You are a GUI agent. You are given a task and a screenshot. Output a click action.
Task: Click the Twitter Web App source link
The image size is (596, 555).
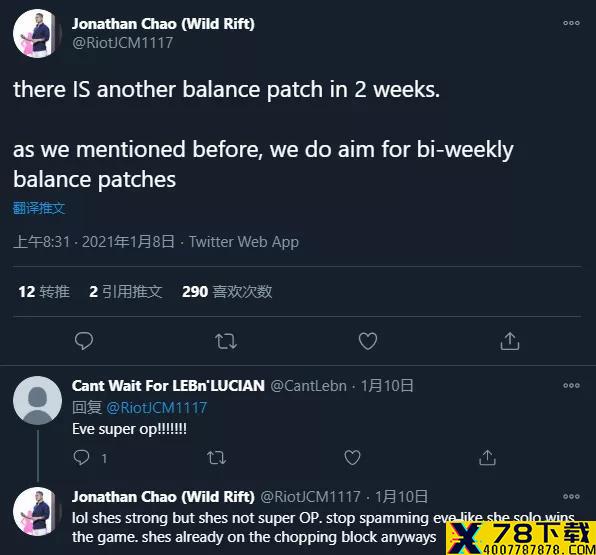click(x=244, y=242)
